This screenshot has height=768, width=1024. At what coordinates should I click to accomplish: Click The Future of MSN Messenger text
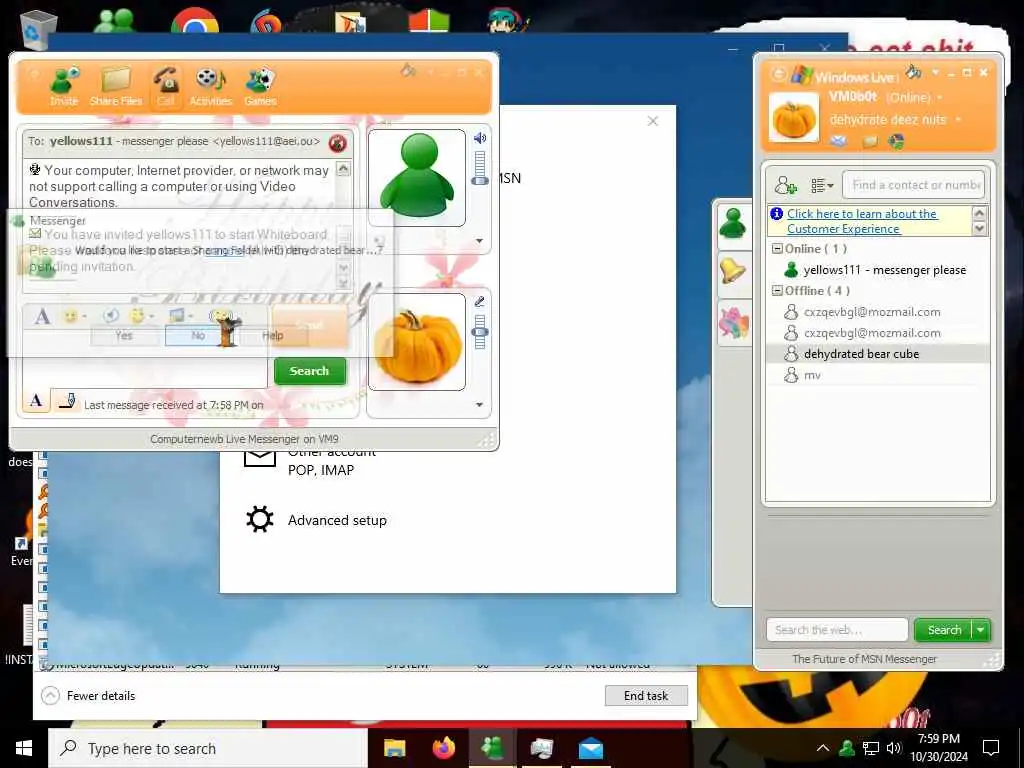[x=864, y=659]
